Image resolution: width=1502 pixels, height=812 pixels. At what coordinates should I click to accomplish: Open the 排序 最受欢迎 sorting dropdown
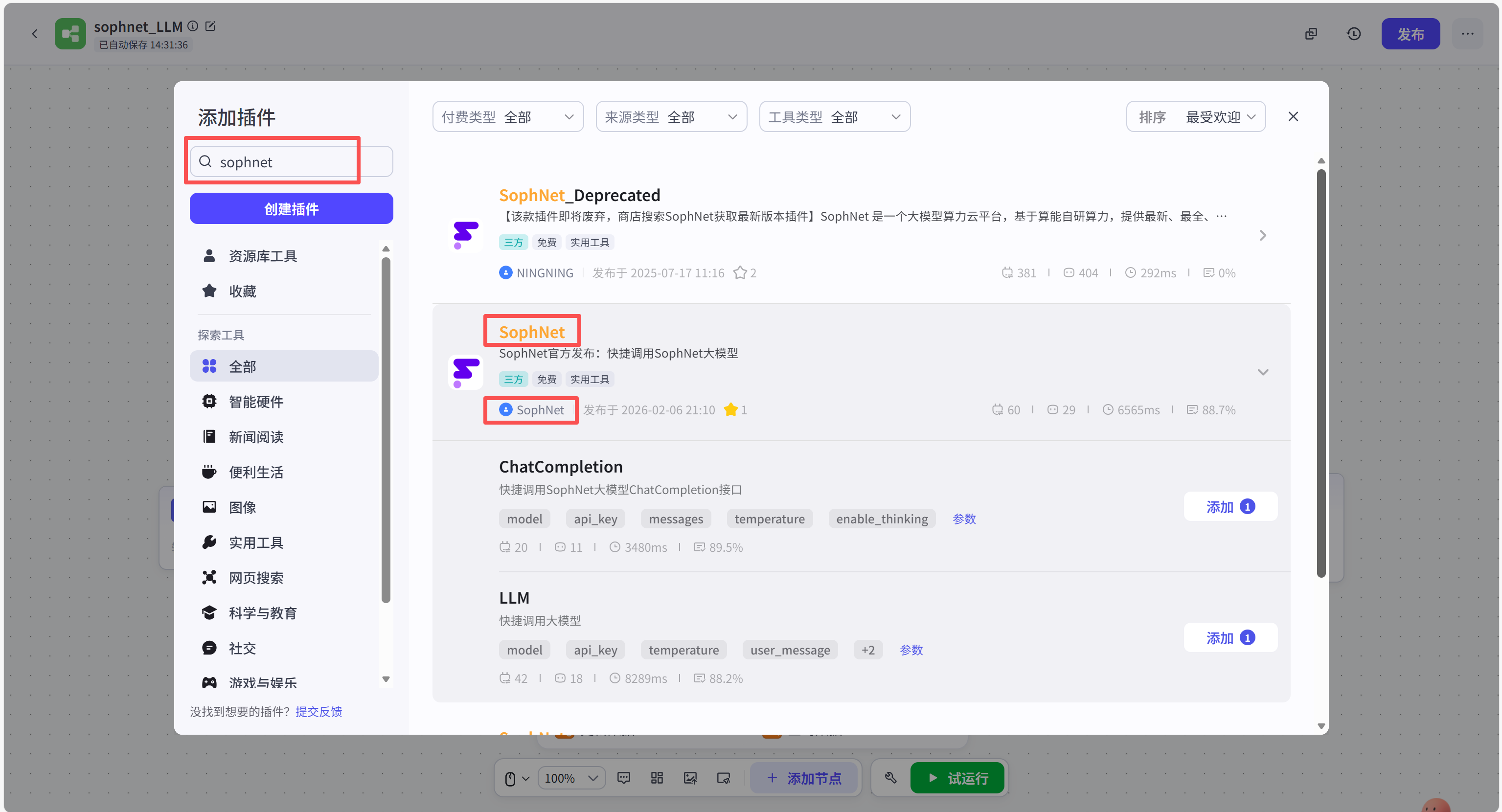1195,116
